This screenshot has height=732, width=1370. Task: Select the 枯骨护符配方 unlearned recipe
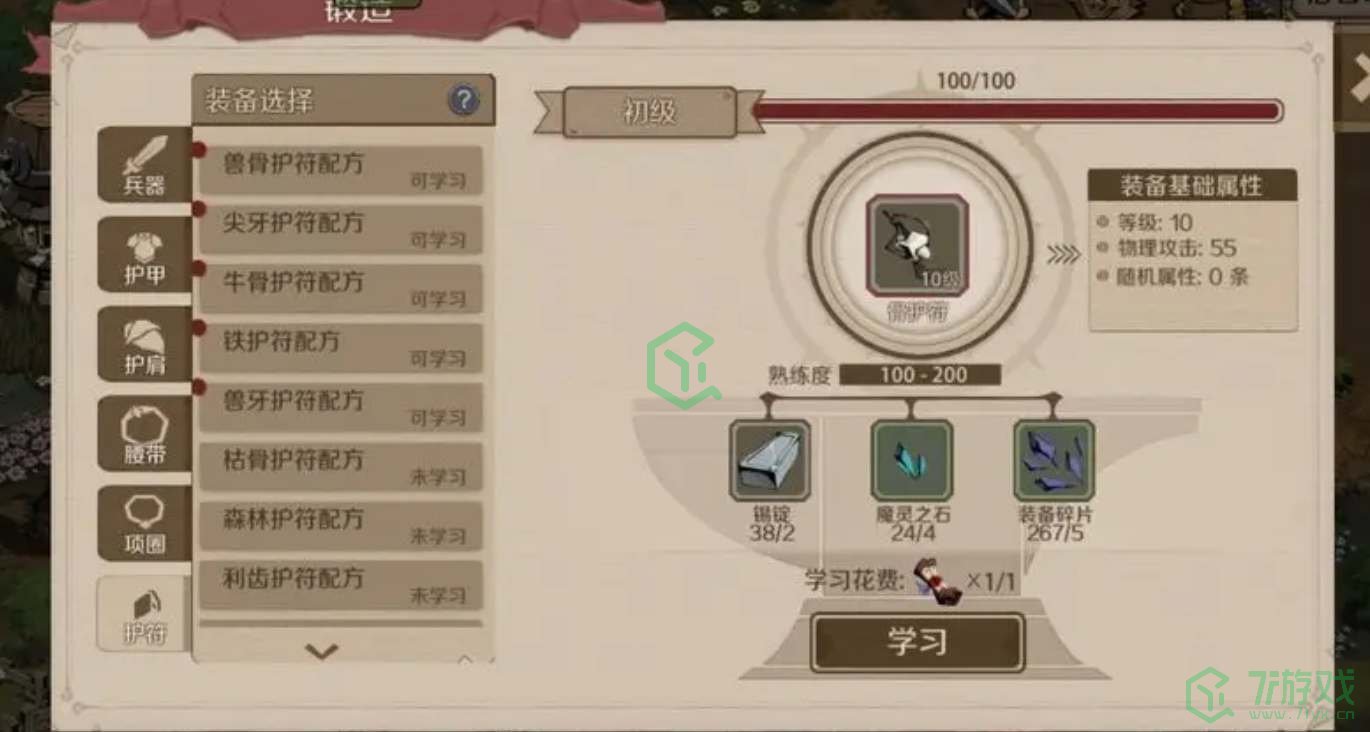tap(341, 467)
